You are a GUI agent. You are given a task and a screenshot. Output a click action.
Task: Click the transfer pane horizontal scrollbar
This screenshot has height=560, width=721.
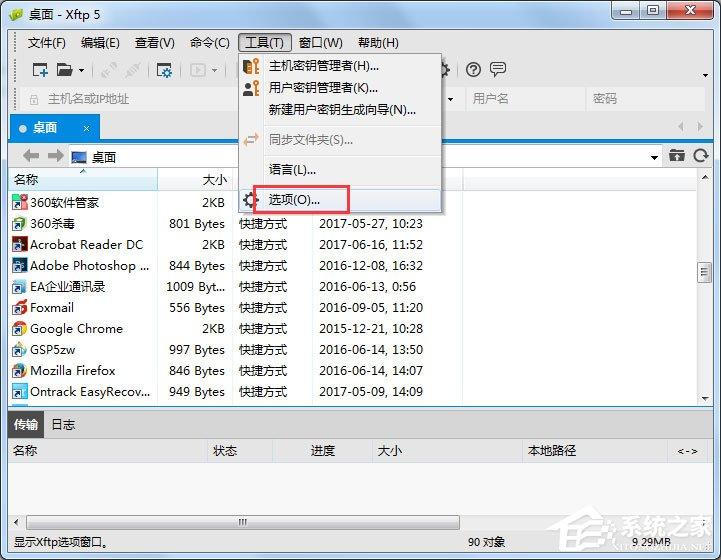click(x=243, y=522)
